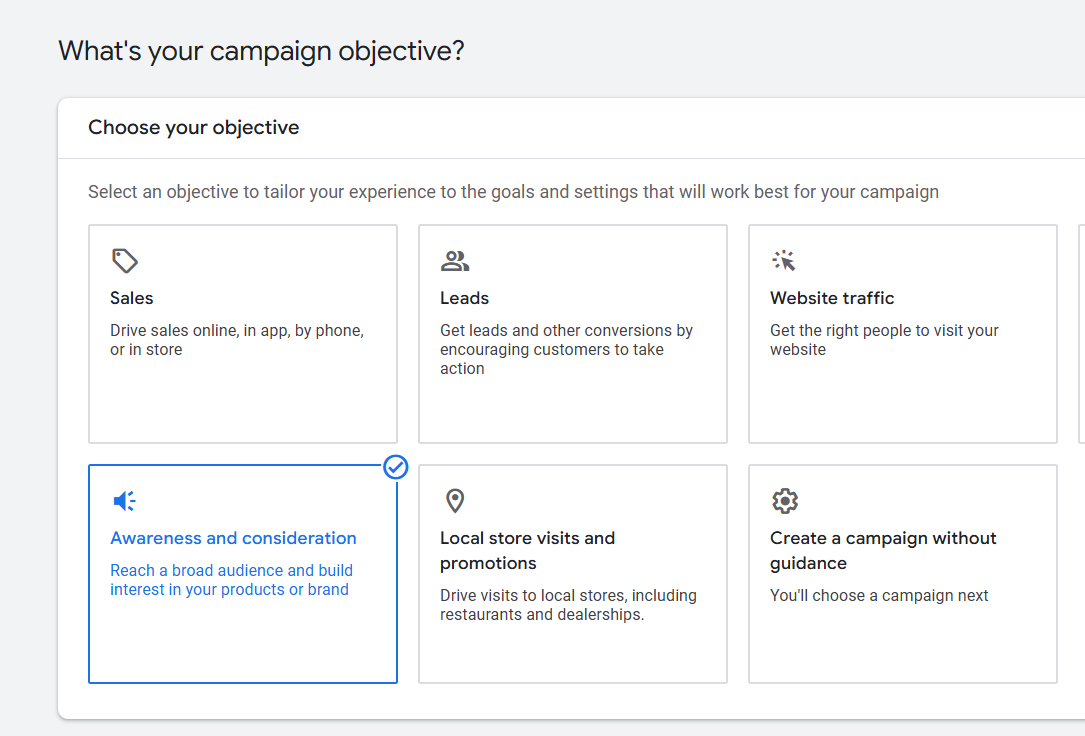Click 'Drive visits to local stores' description
1085x736 pixels.
568,605
